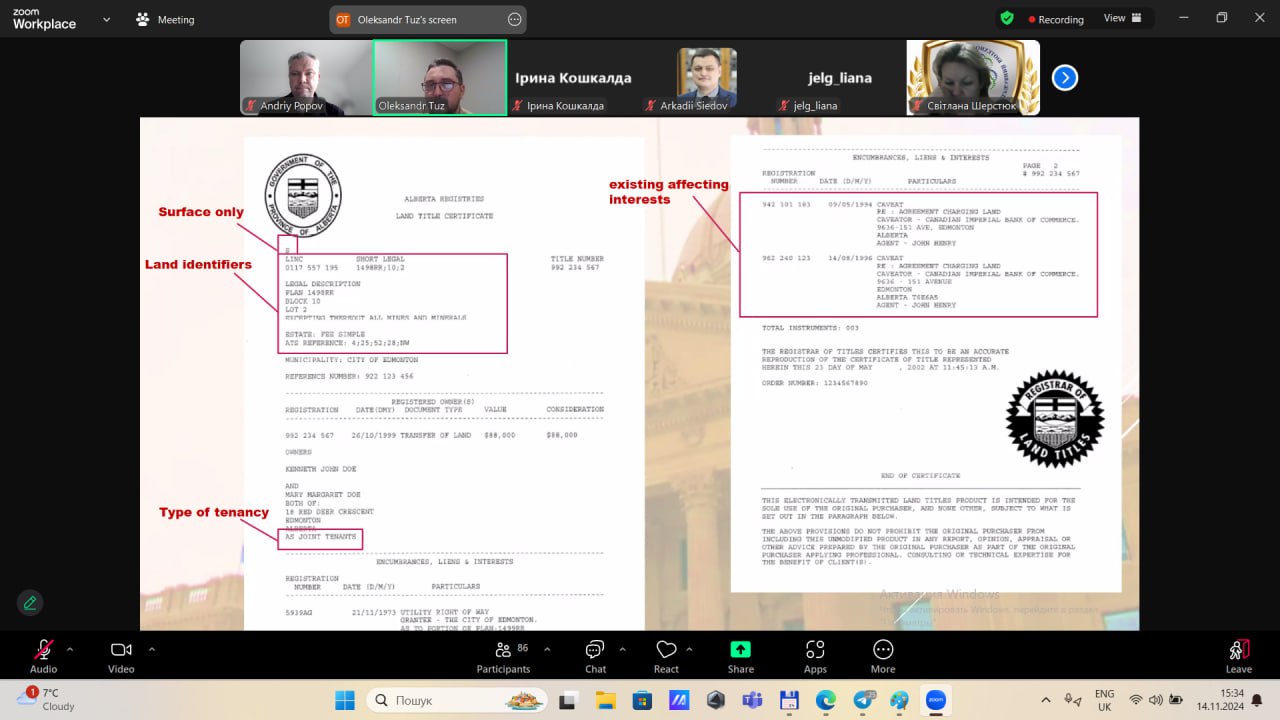
Task: Select Світлана Шерстюк's participant tile
Action: pyautogui.click(x=973, y=77)
